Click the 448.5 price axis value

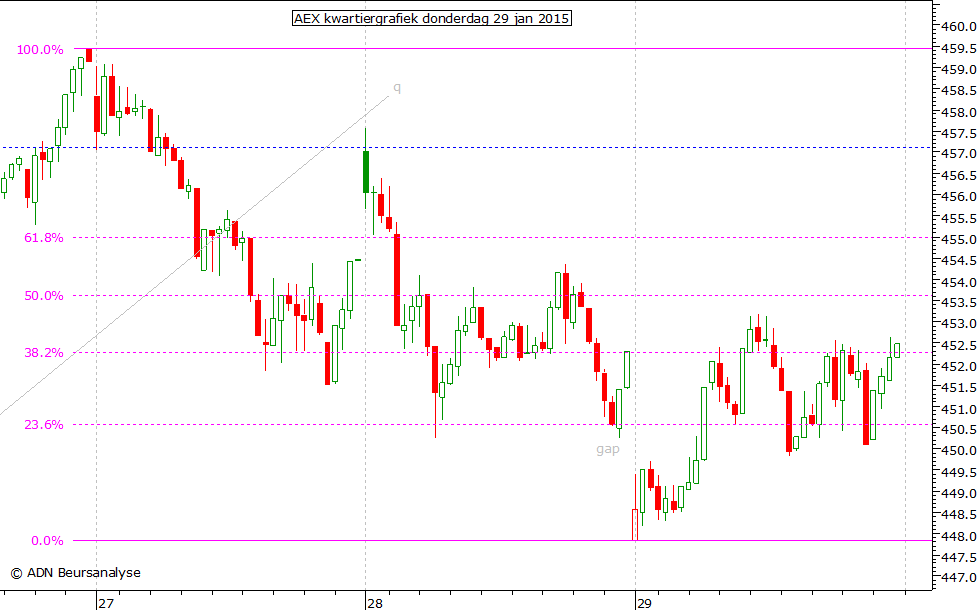(959, 515)
